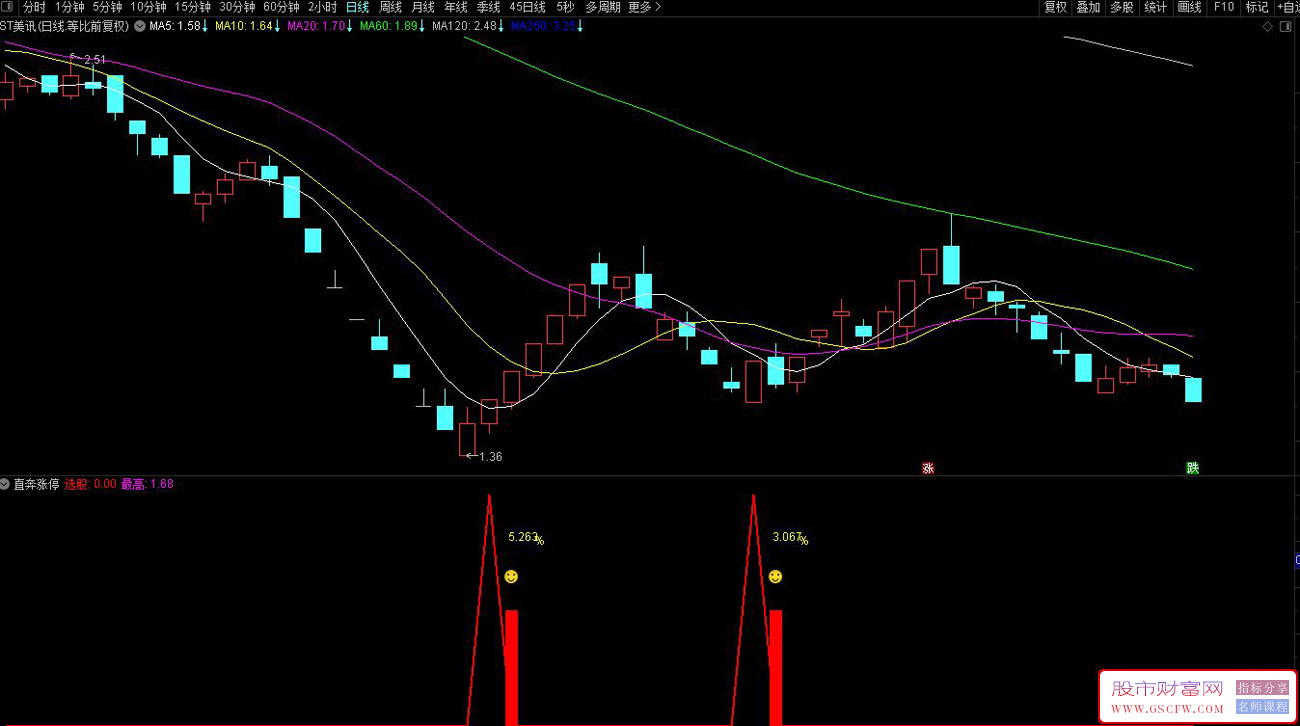This screenshot has height=726, width=1300.
Task: Add stock with +自选 button
Action: [1288, 7]
